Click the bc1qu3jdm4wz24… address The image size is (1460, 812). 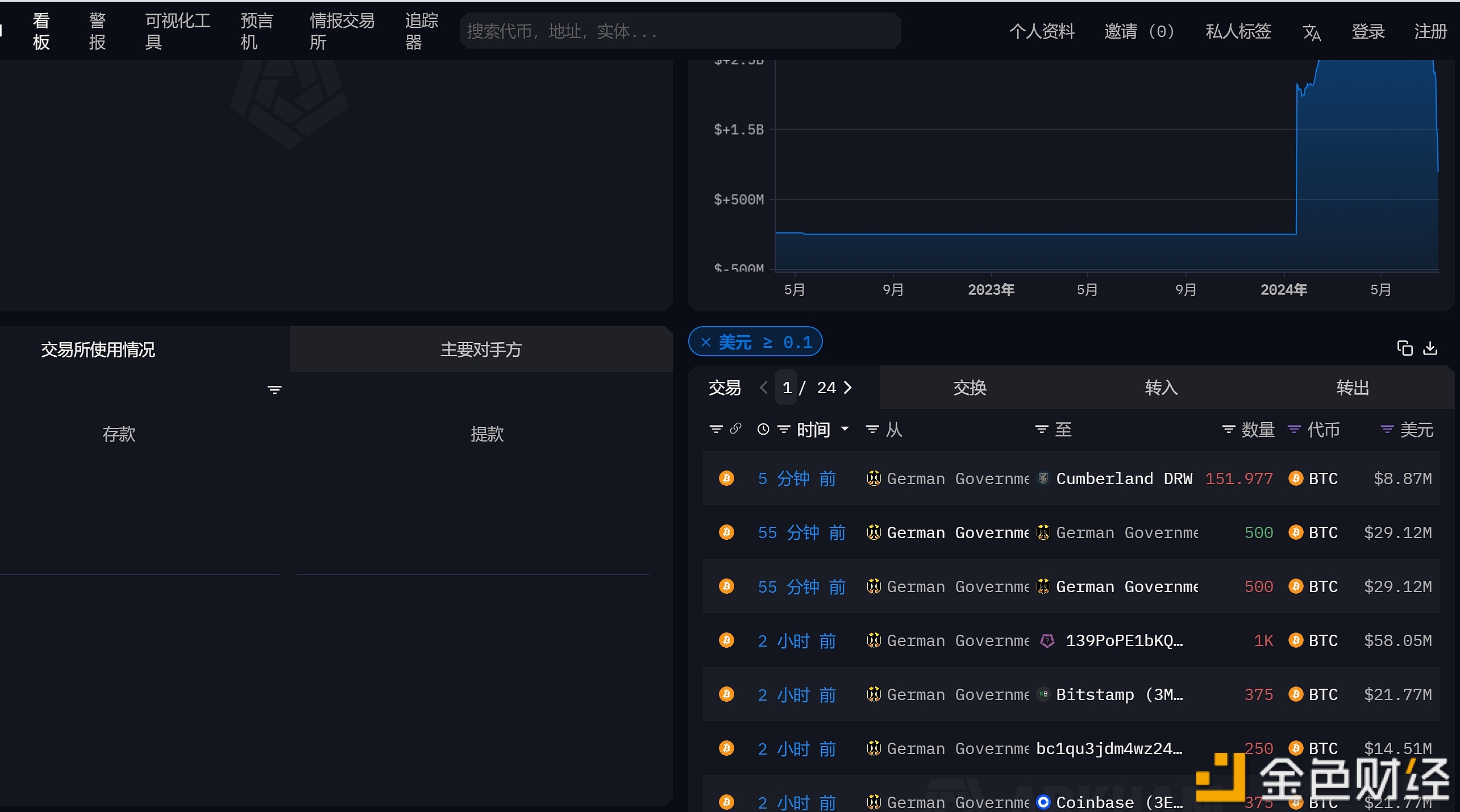click(x=1109, y=748)
